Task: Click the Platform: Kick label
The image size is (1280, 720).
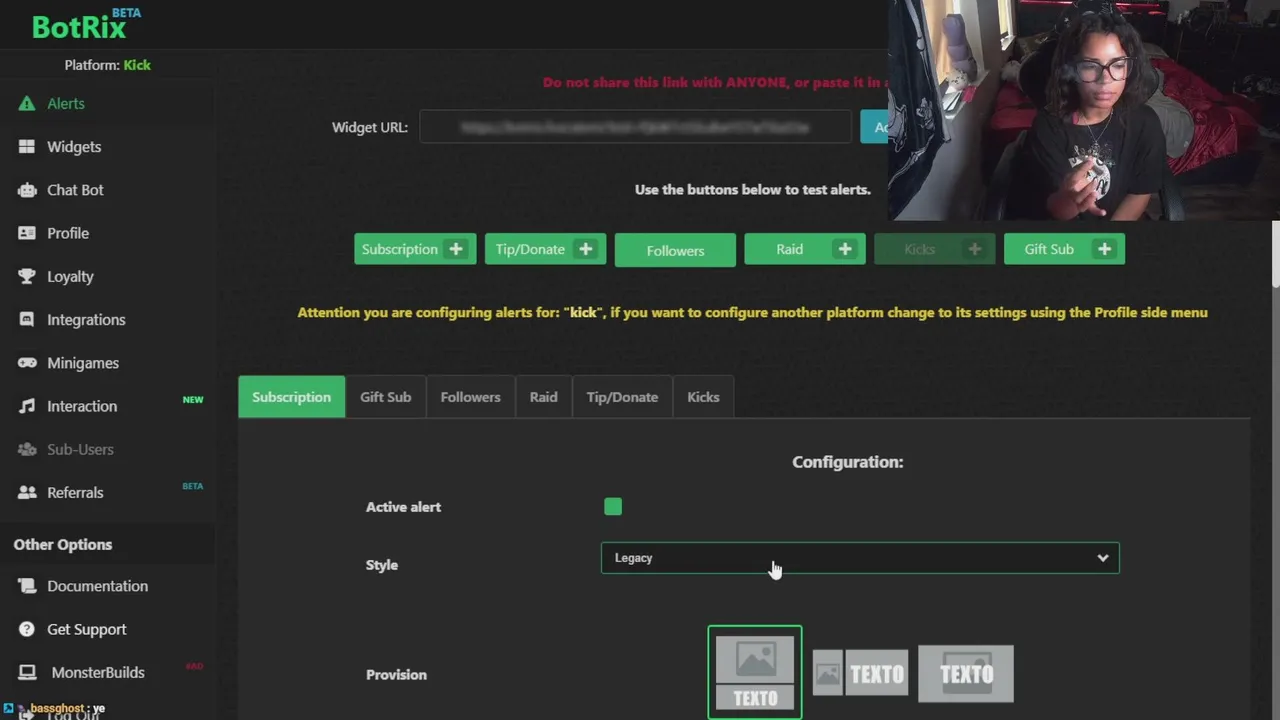Action: 108,65
